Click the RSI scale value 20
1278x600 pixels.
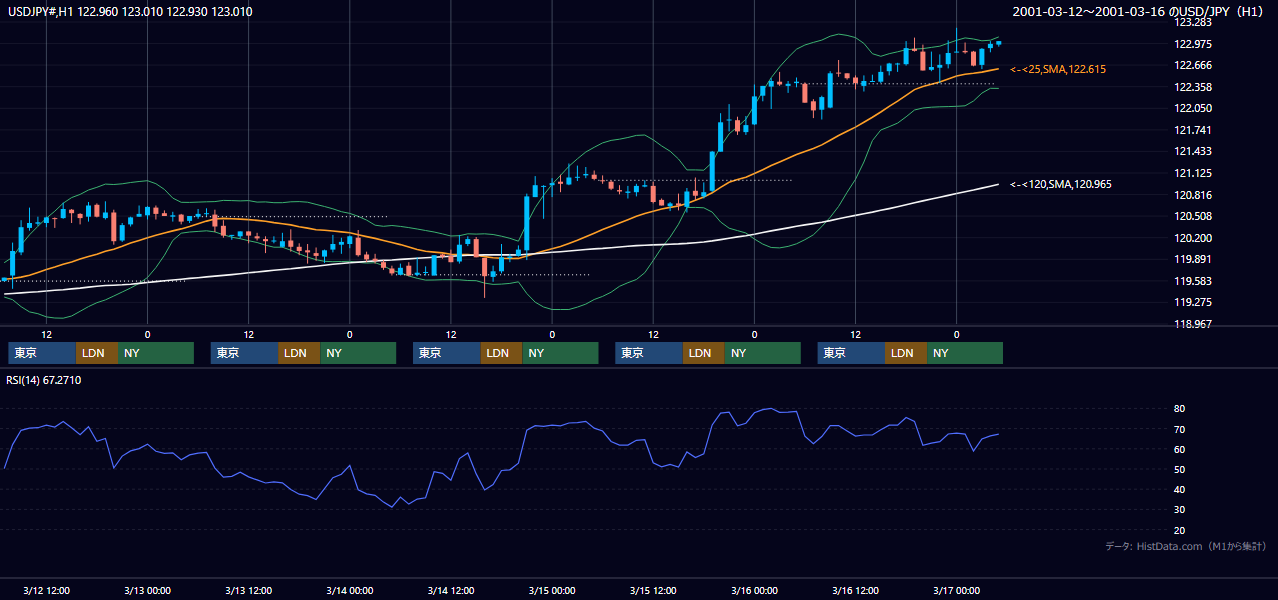click(1180, 530)
